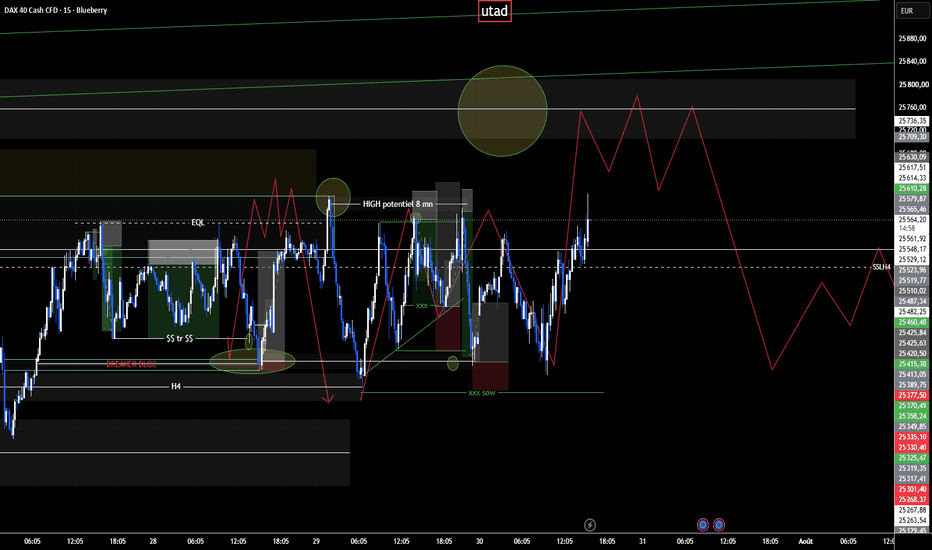Click the 25 709,30 price label
The image size is (932, 550).
tap(912, 137)
